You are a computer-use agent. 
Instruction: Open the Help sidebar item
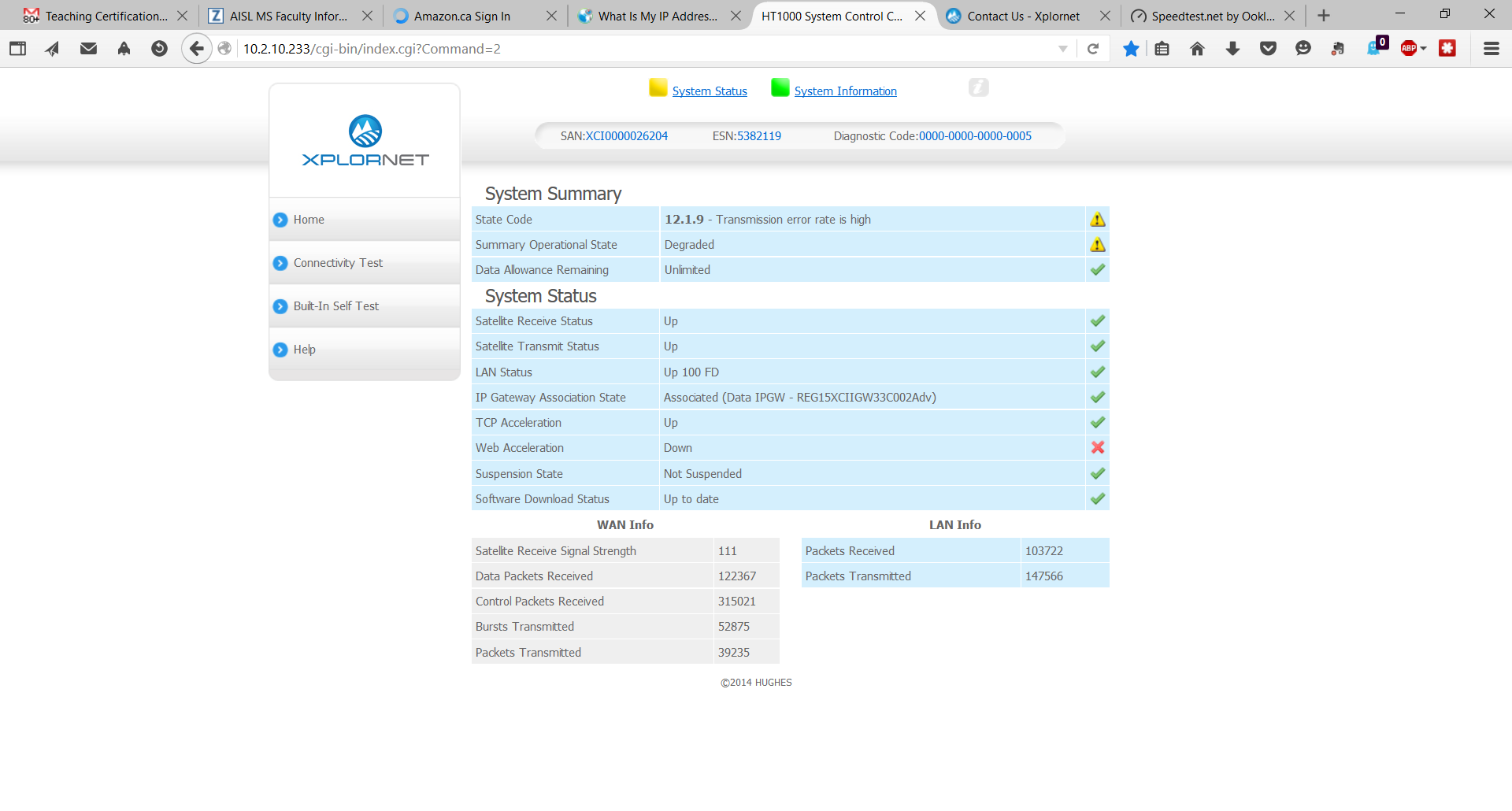365,350
